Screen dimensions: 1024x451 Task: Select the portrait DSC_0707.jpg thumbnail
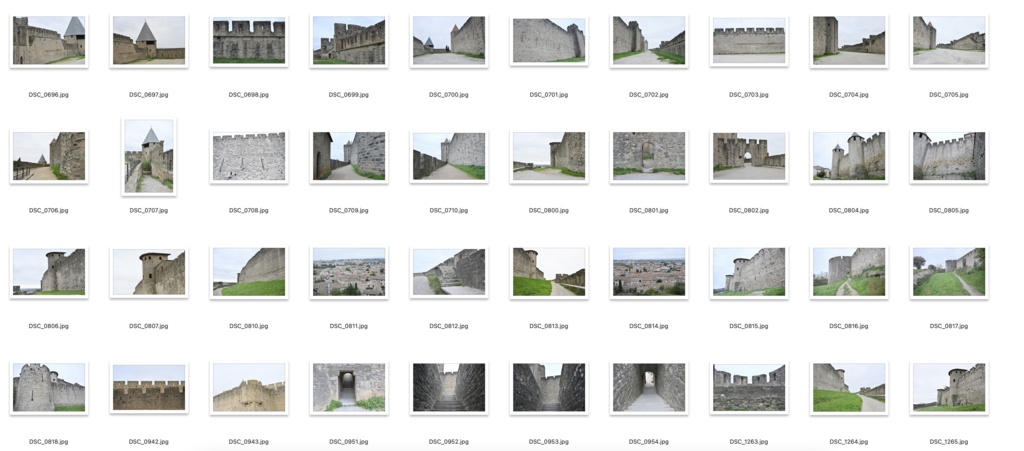[149, 156]
